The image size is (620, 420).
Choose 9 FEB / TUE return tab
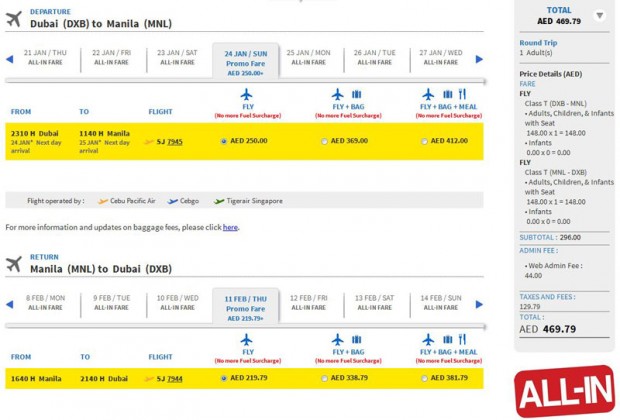click(x=111, y=303)
